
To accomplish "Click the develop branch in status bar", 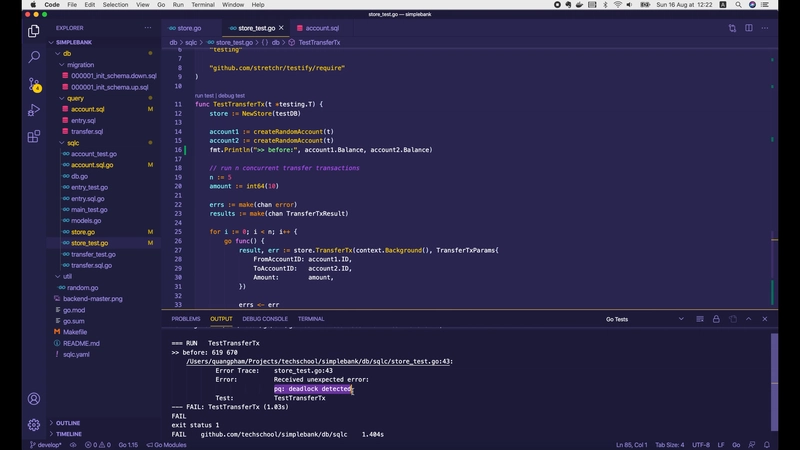I will point(45,444).
